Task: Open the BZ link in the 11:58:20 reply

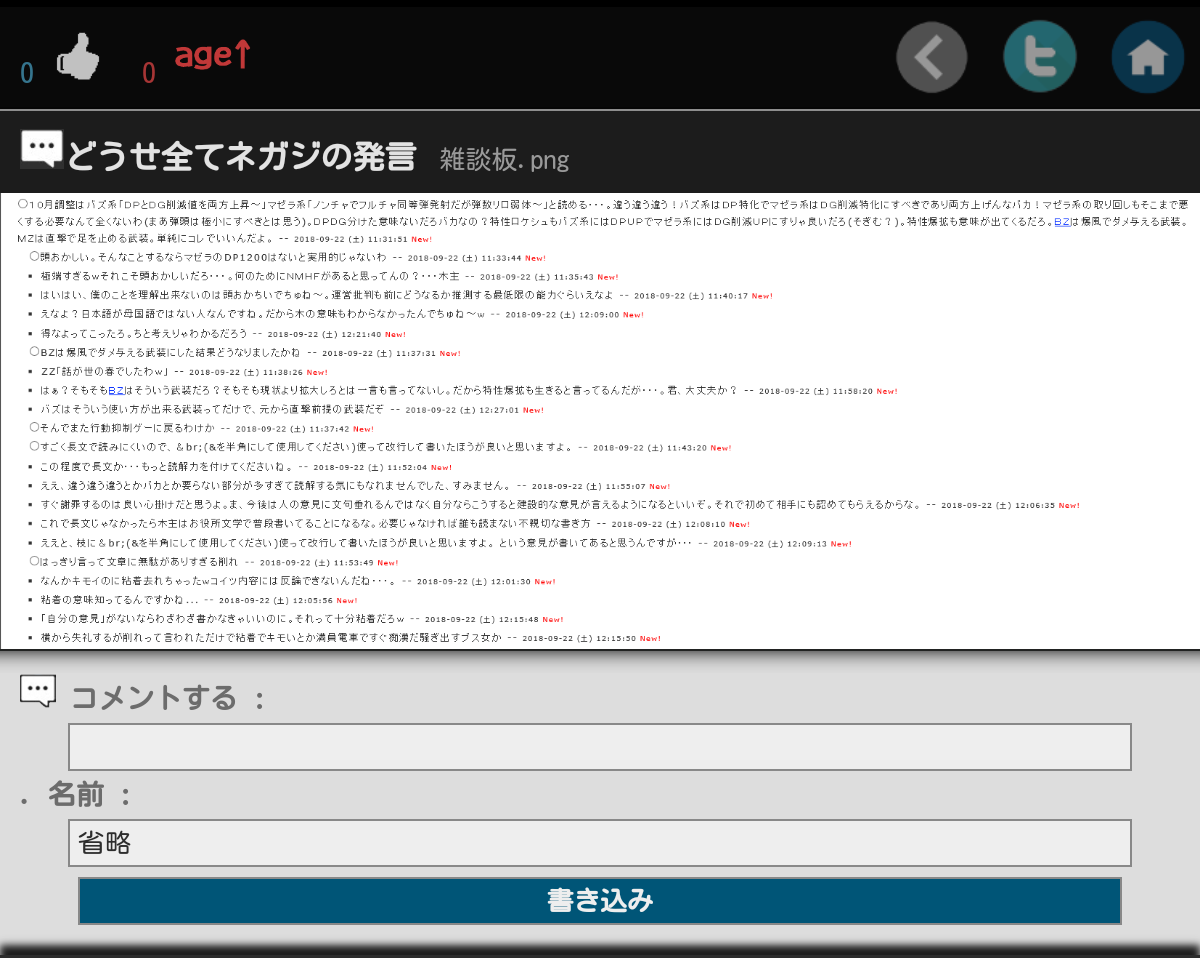Action: [116, 391]
